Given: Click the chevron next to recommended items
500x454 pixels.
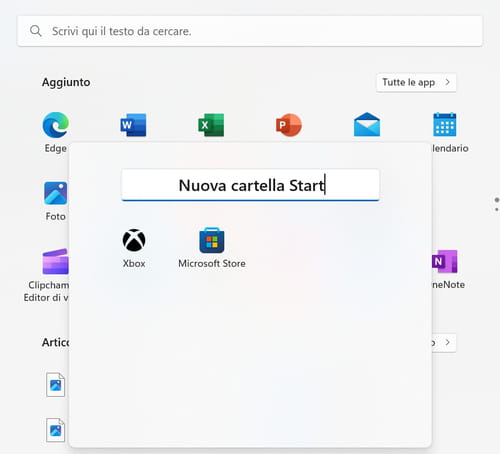Looking at the screenshot, I should pyautogui.click(x=447, y=342).
